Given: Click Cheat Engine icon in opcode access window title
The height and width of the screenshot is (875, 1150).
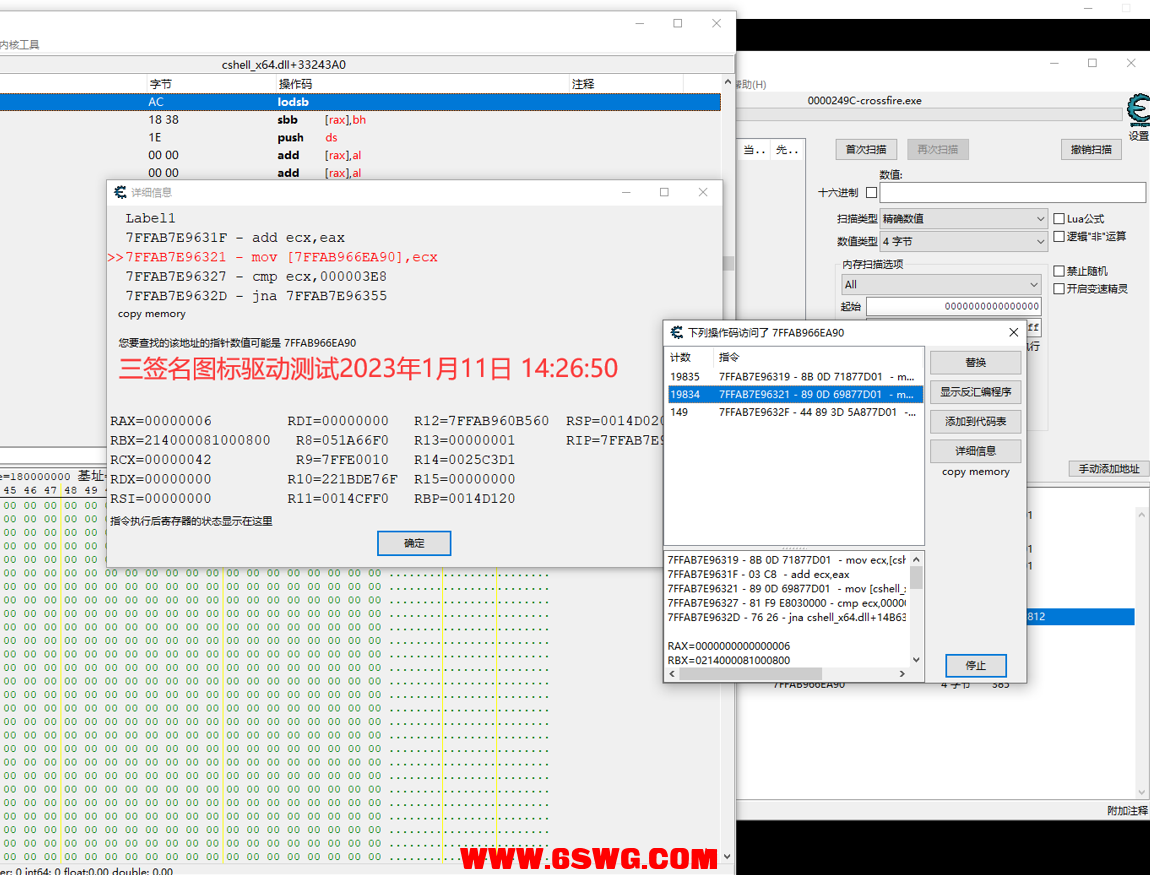Looking at the screenshot, I should point(677,332).
